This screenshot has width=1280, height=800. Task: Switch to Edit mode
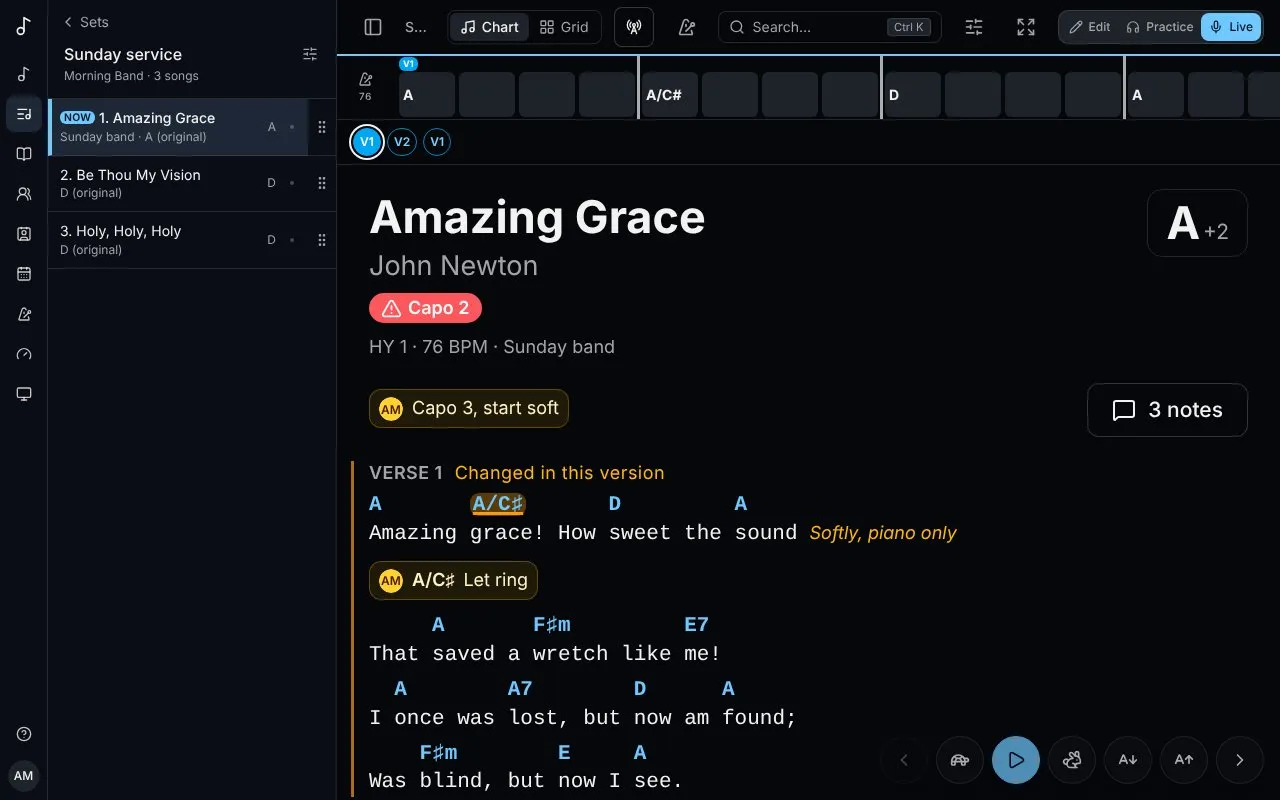(1090, 27)
